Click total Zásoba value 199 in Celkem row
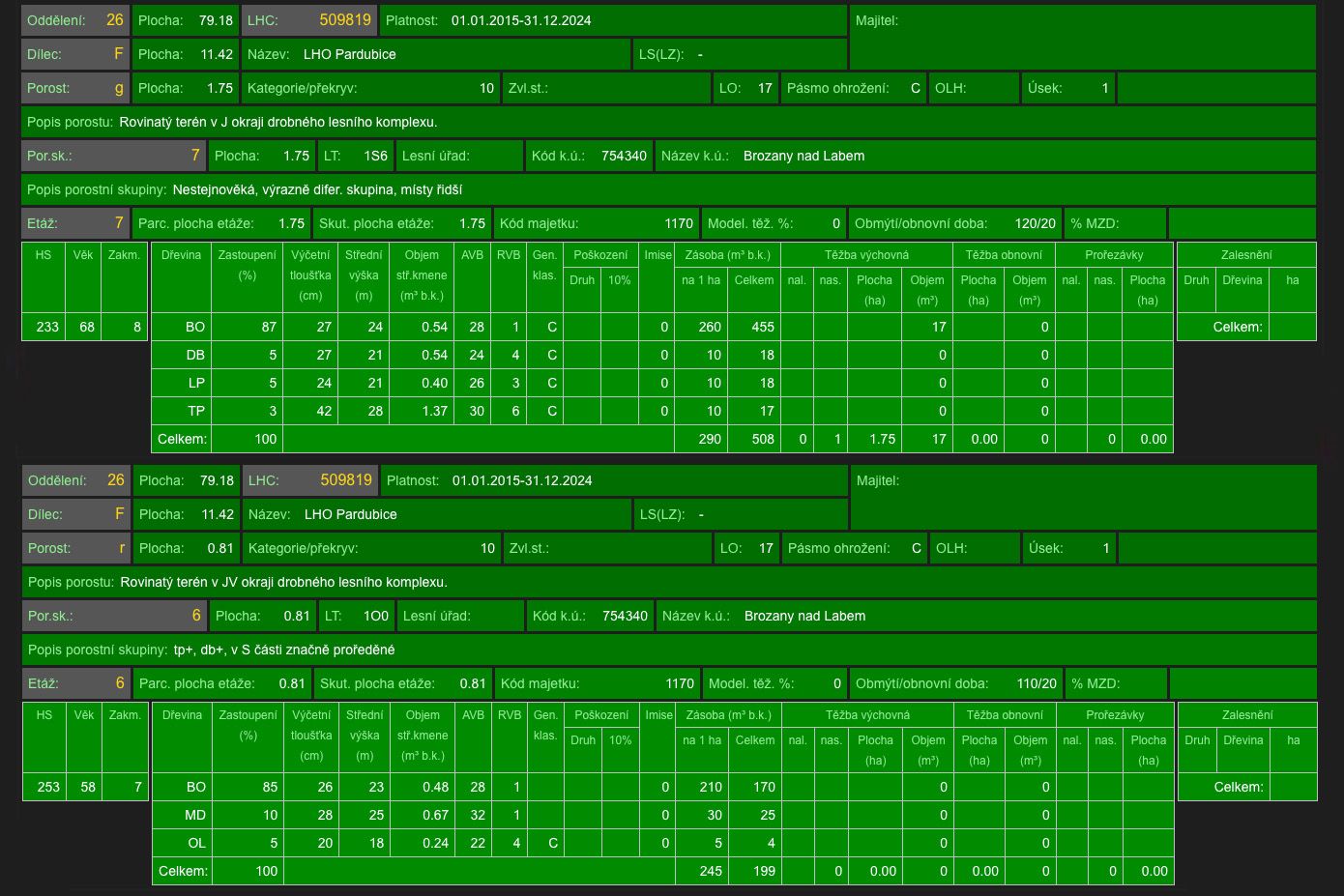 tap(764, 871)
